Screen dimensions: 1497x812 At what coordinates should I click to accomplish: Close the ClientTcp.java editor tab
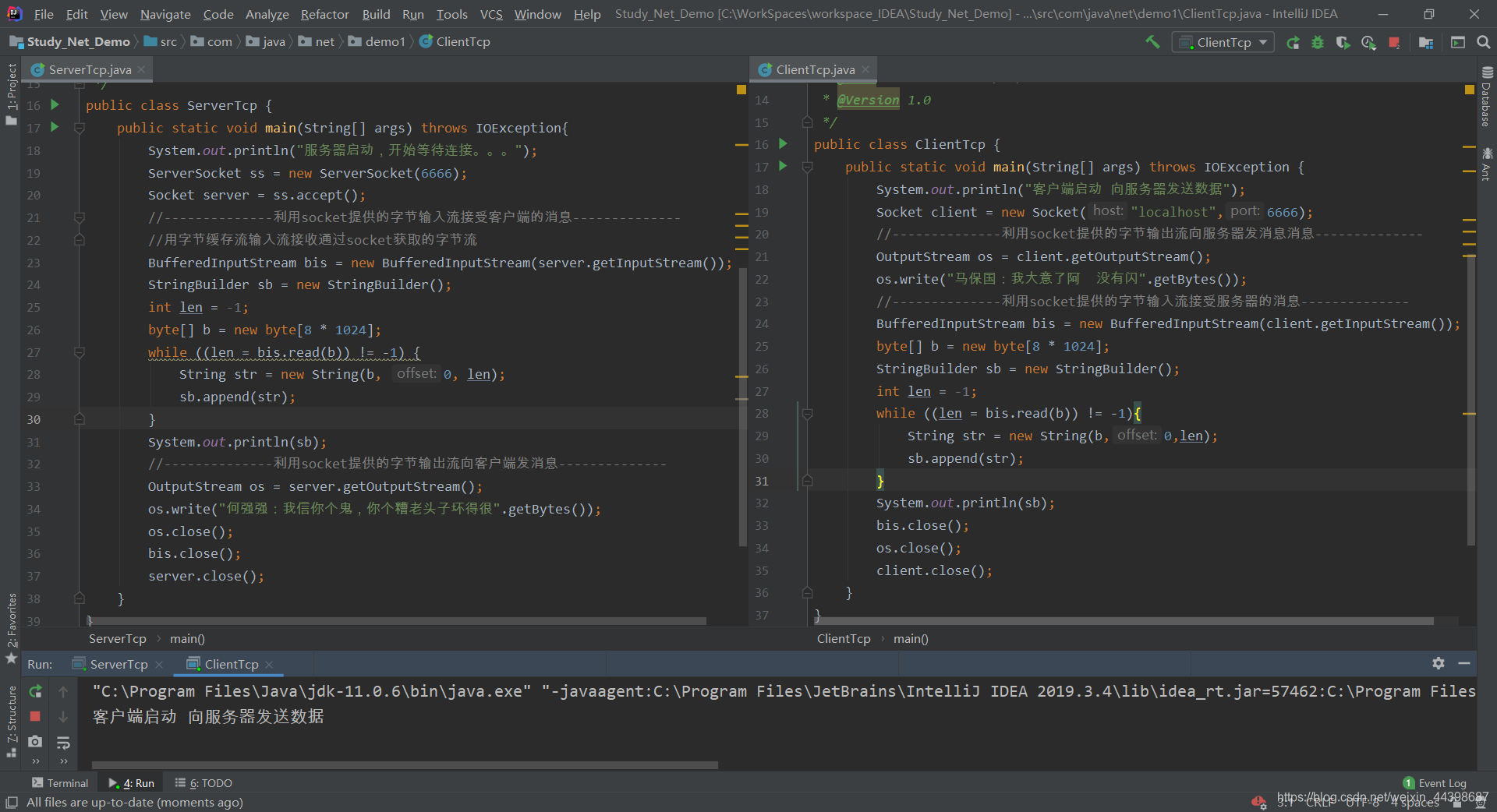pos(865,69)
